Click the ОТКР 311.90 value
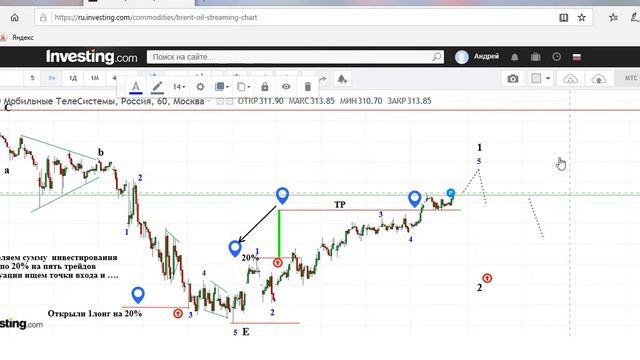 tap(260, 101)
